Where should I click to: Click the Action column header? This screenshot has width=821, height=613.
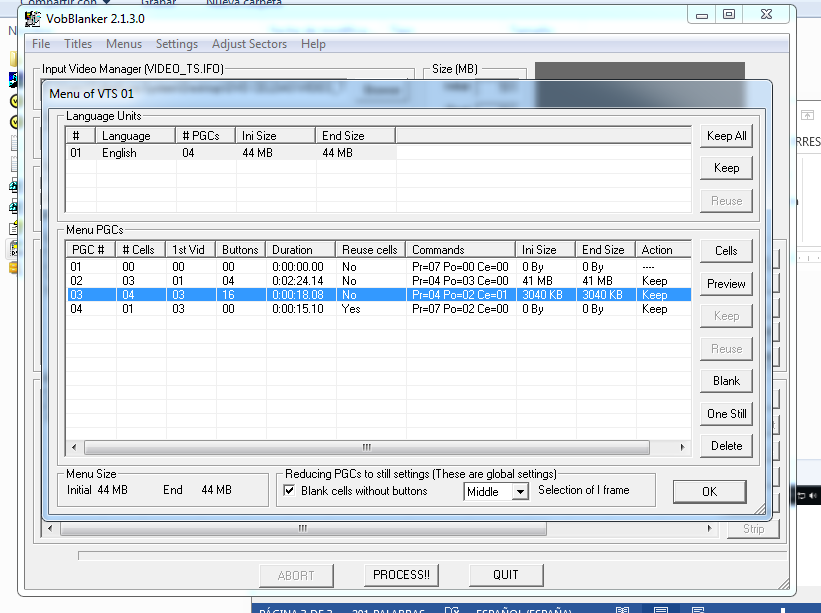coord(663,250)
